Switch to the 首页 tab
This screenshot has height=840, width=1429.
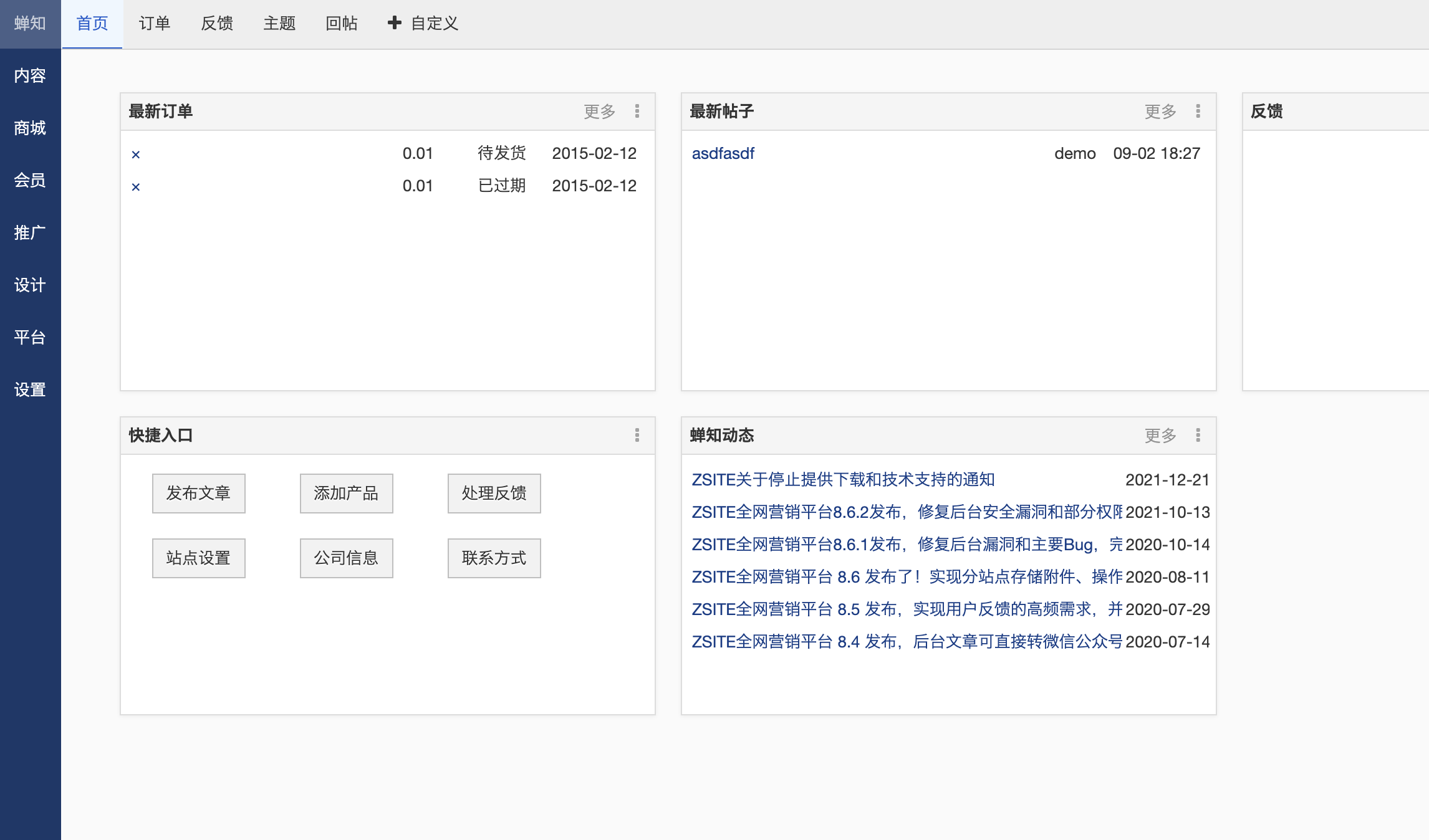[92, 24]
